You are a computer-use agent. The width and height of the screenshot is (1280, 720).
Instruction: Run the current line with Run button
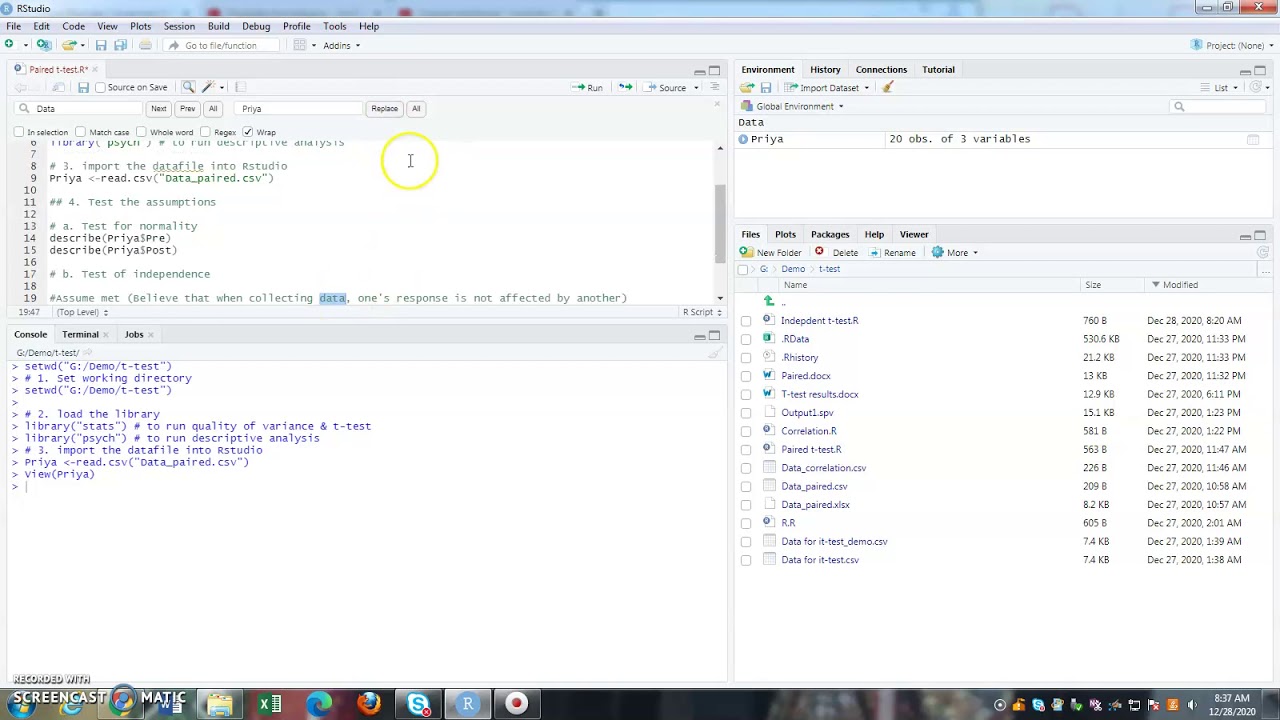point(587,88)
